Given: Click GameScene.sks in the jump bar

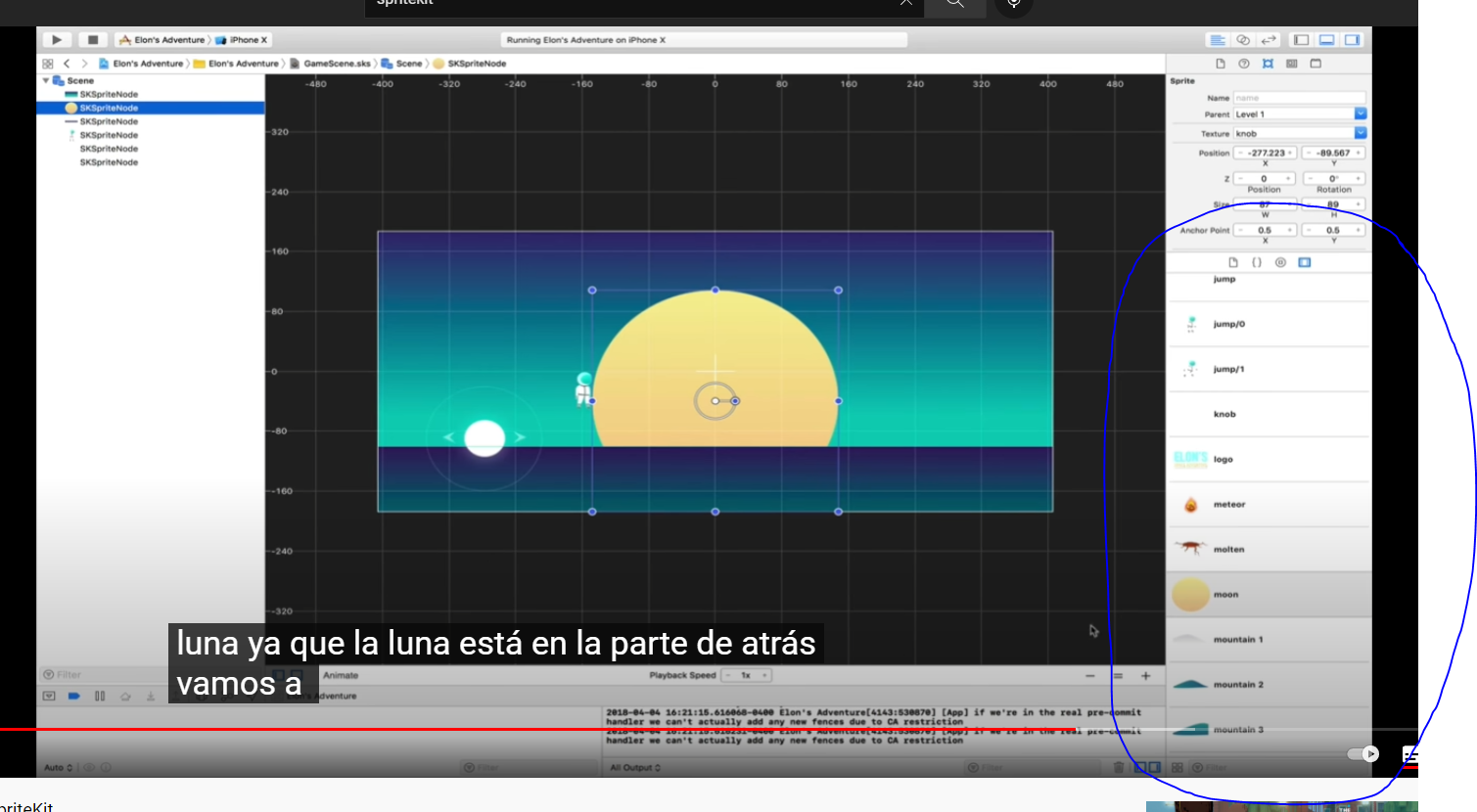Looking at the screenshot, I should (336, 64).
